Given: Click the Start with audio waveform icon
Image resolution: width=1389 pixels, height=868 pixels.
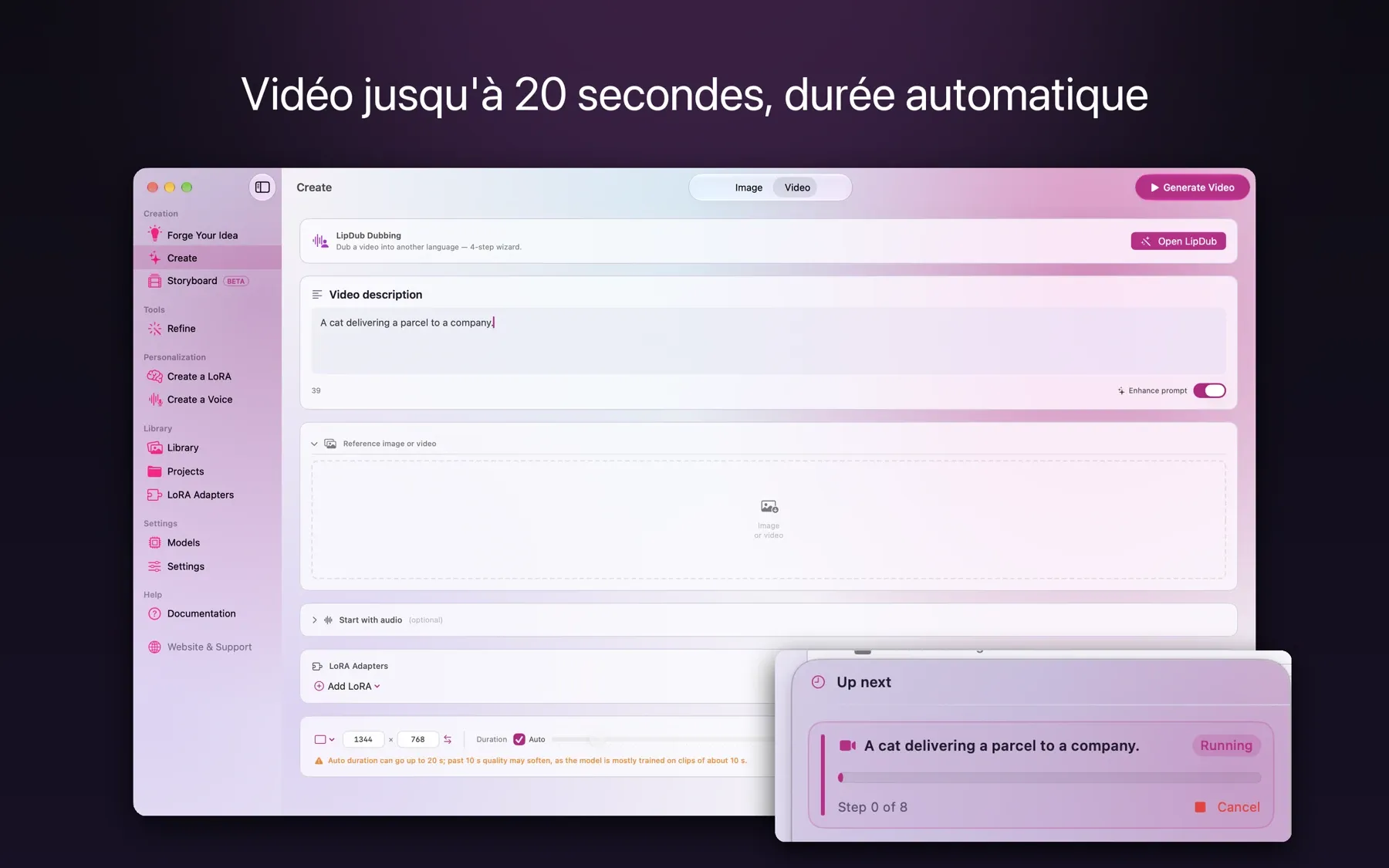Looking at the screenshot, I should [x=329, y=620].
